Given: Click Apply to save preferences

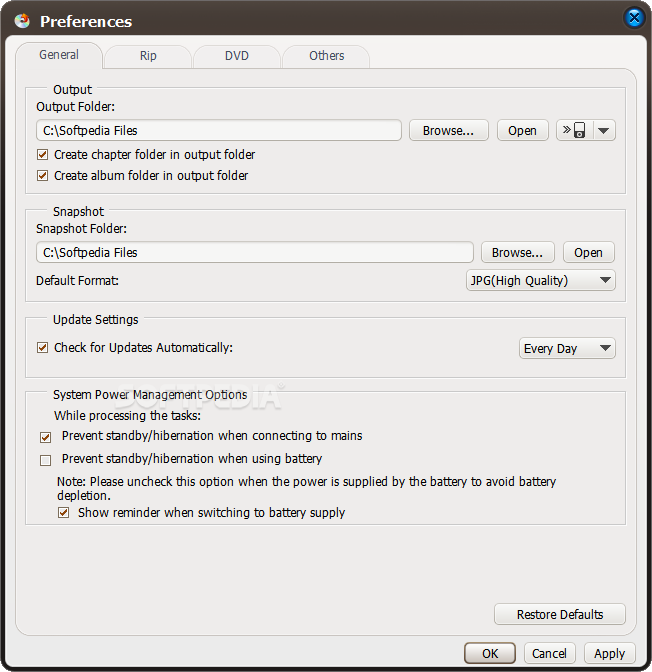Looking at the screenshot, I should [x=609, y=654].
